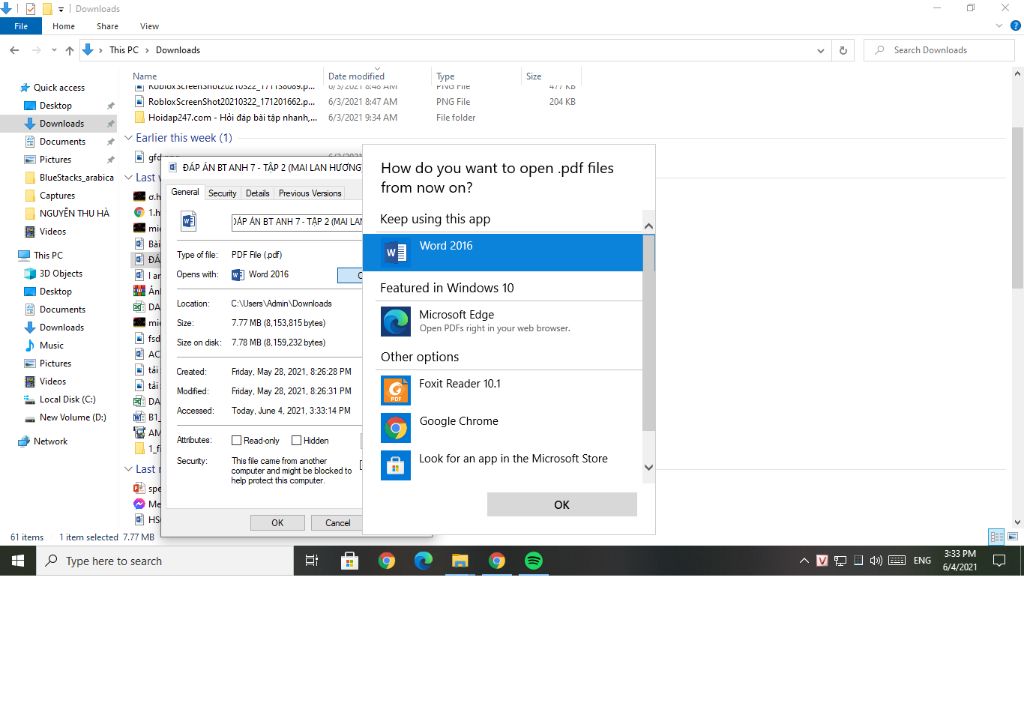Open Documents under Quick access
The height and width of the screenshot is (709, 1024).
(62, 142)
